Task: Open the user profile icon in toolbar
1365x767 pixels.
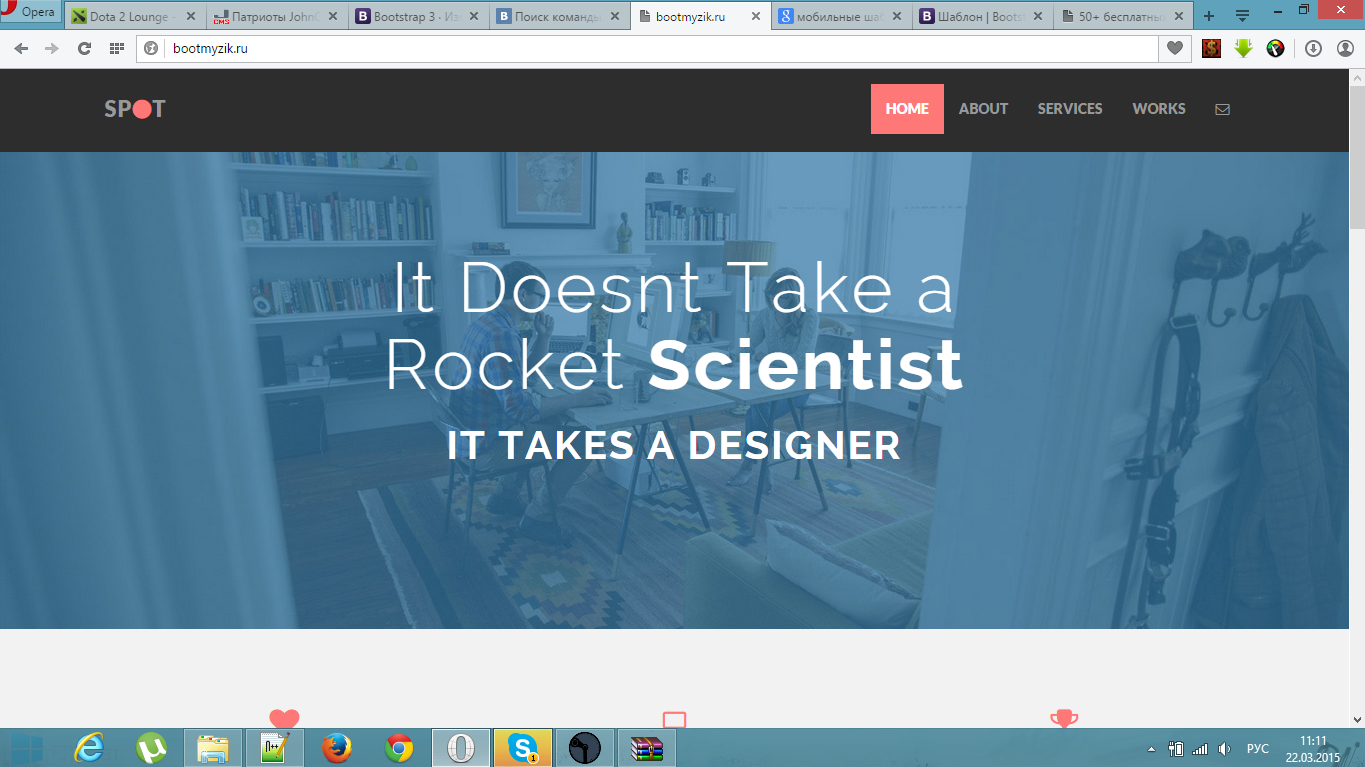Action: pos(1345,48)
